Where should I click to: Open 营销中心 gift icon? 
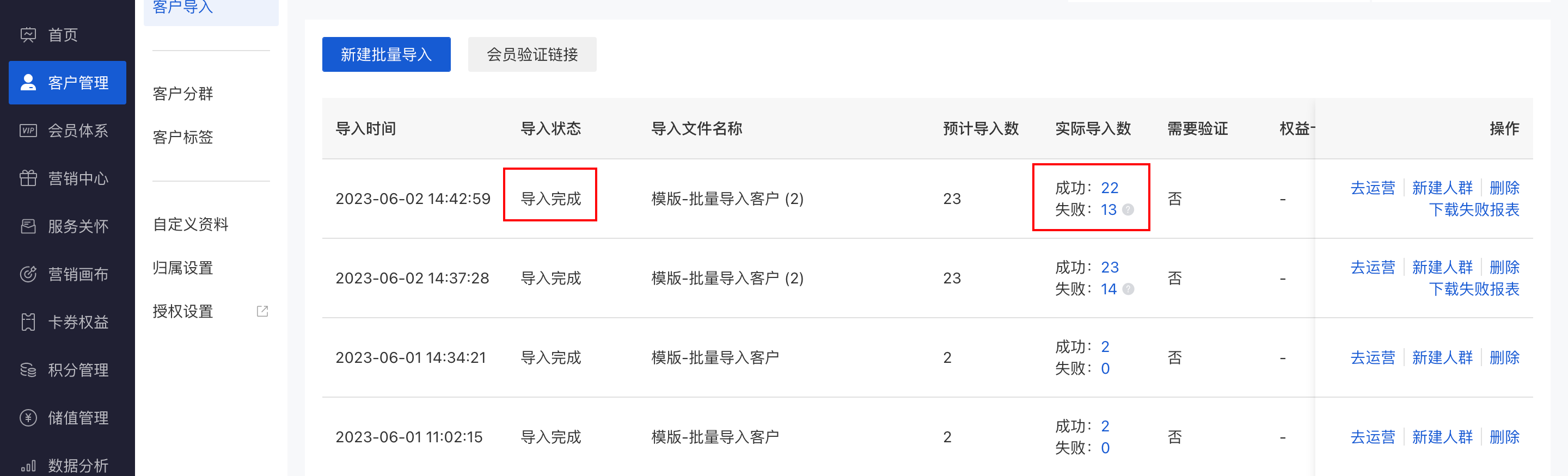(x=28, y=178)
